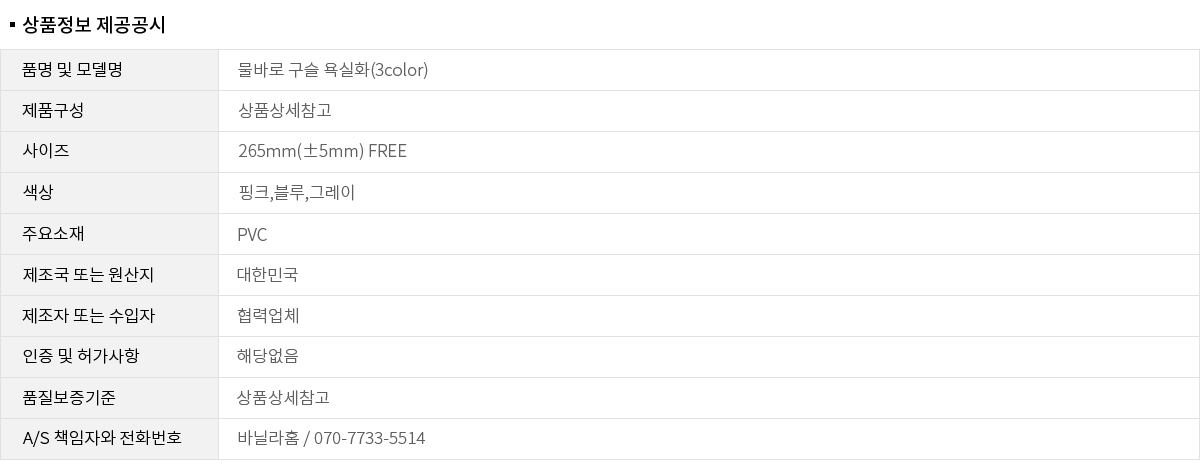Click the product name 물바로 구슬 욕실화(3color)
The width and height of the screenshot is (1200, 475).
(333, 70)
